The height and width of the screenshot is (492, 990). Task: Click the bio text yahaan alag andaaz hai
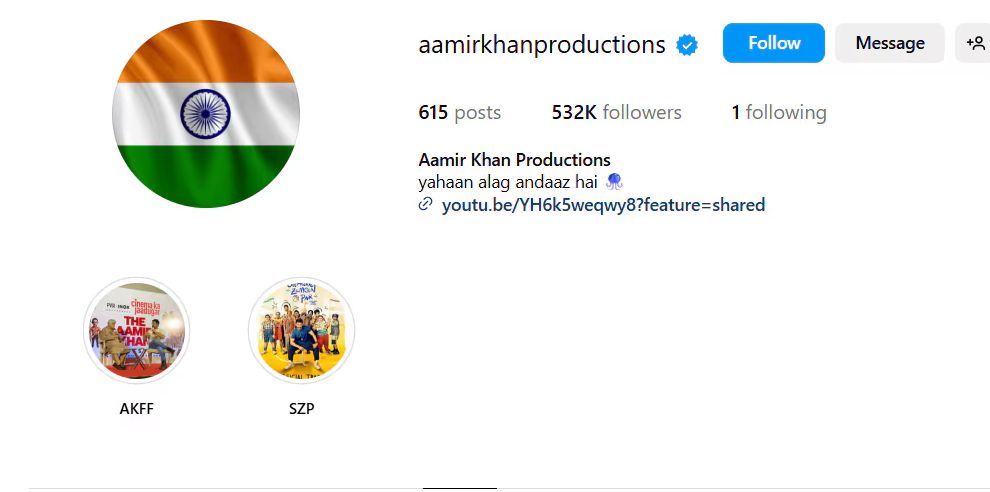[508, 183]
